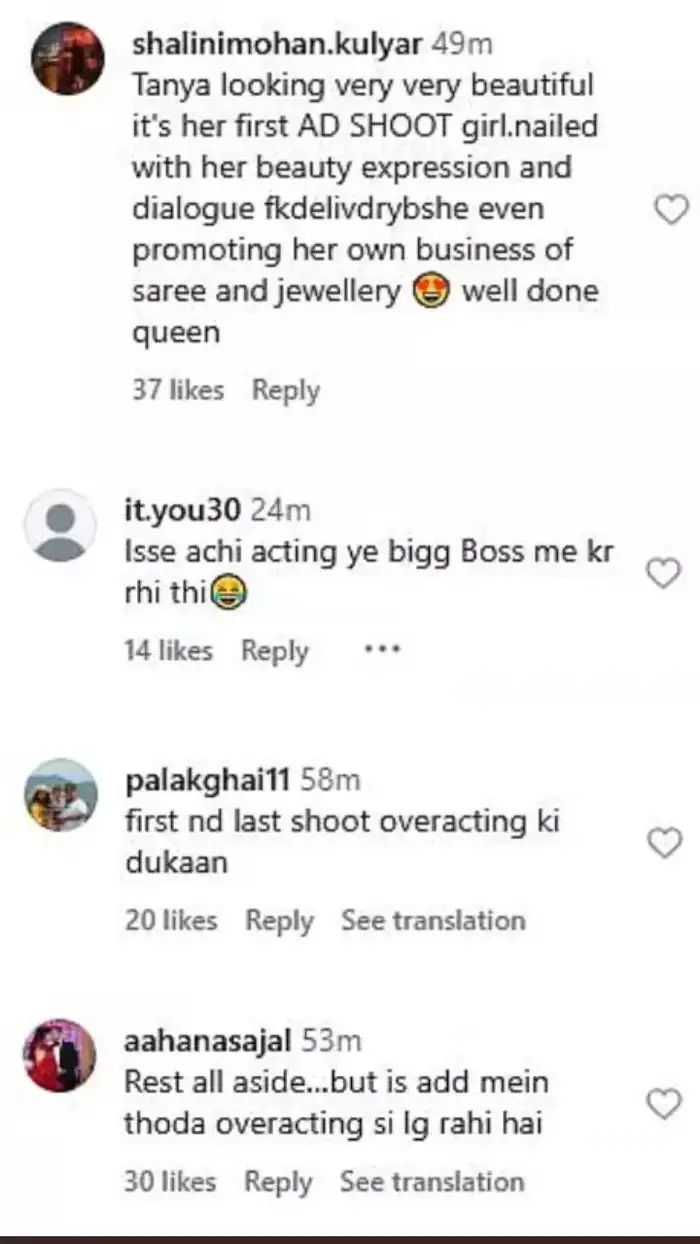
Task: Open the aahanasajal username link
Action: click(x=207, y=1041)
